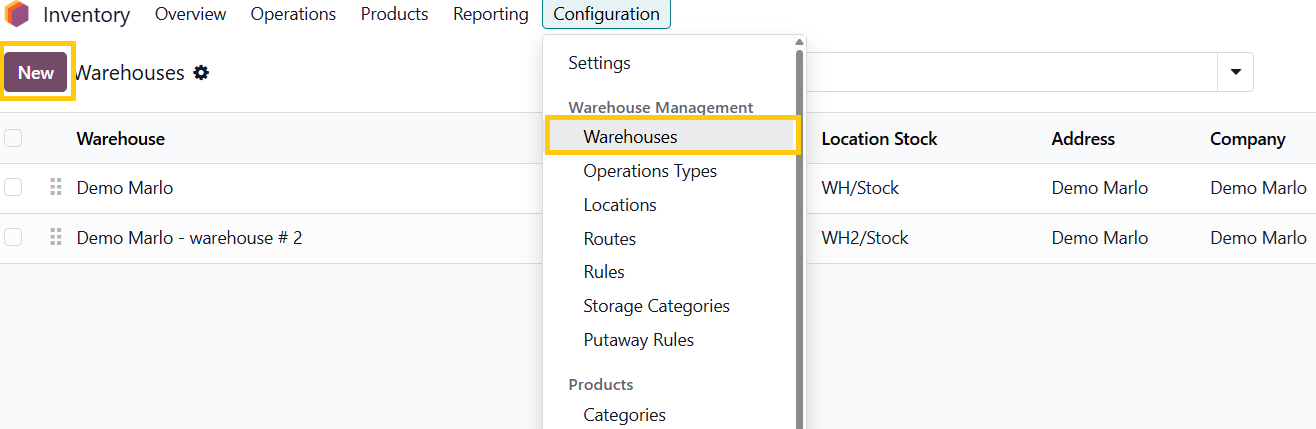Click the Odoo Inventory app logo icon
Image resolution: width=1316 pixels, height=429 pixels.
(x=17, y=15)
